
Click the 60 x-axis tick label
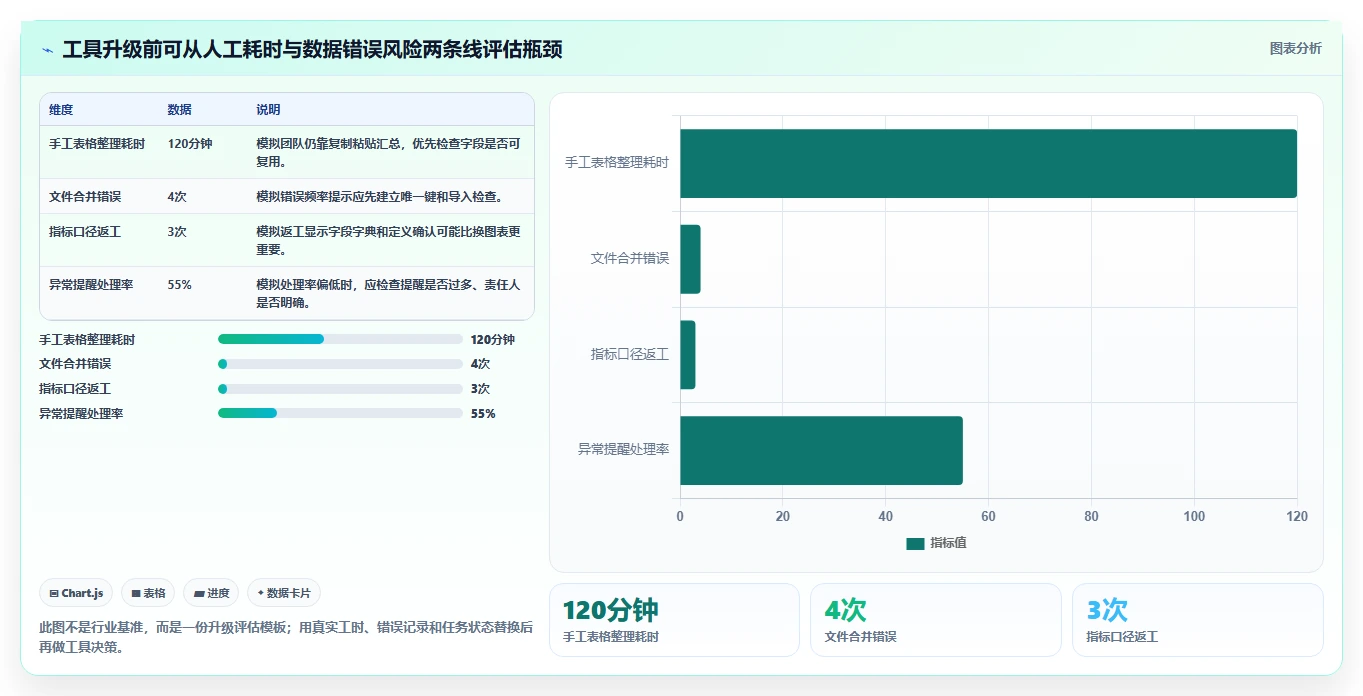988,517
